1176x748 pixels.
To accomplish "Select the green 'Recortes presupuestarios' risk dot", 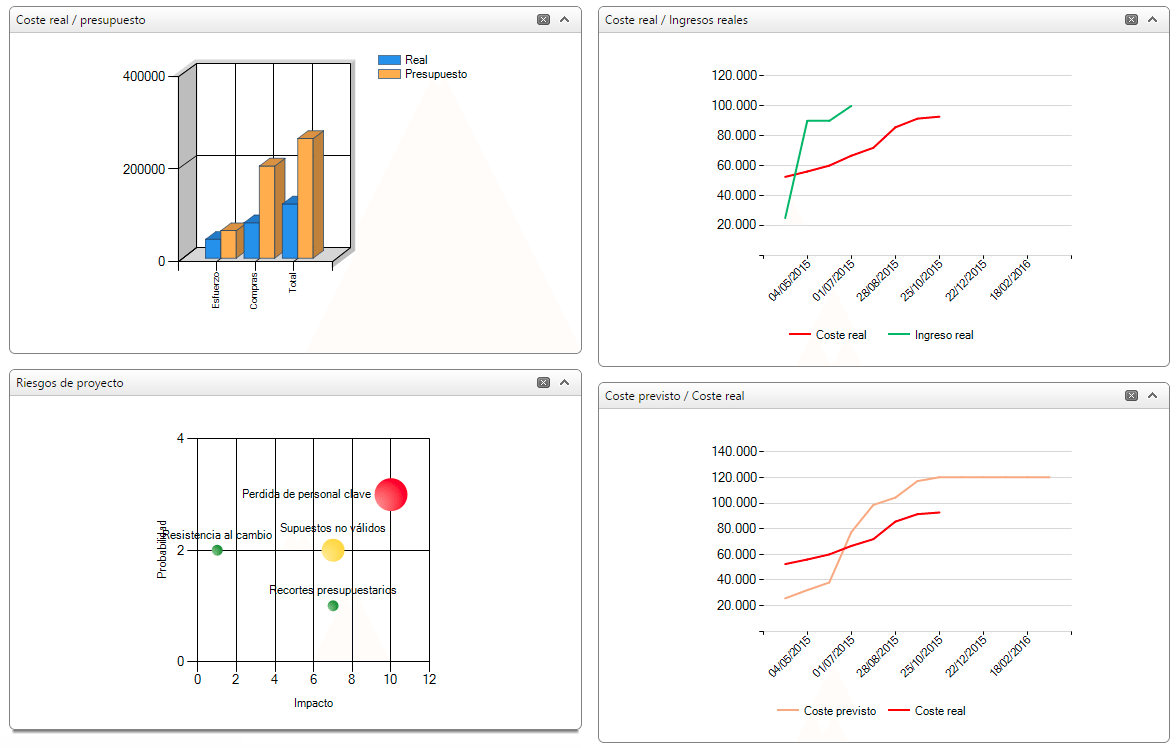I will pos(333,605).
